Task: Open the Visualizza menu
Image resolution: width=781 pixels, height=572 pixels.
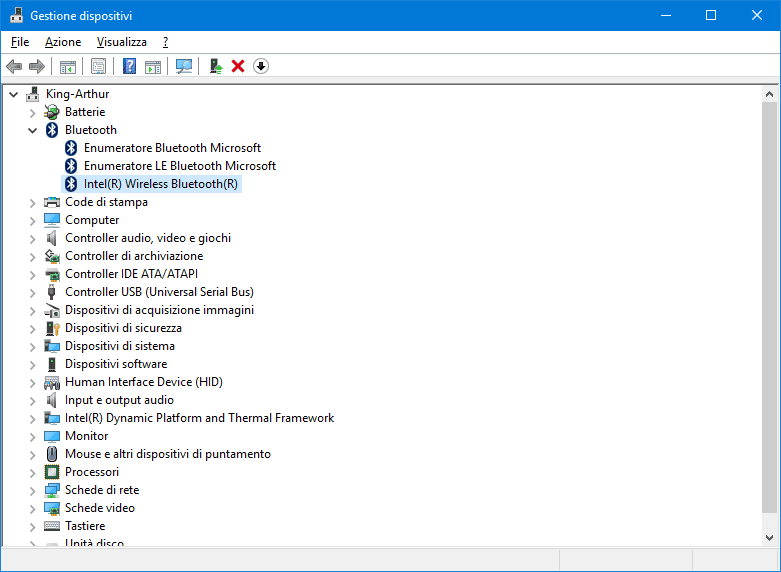Action: coord(121,42)
